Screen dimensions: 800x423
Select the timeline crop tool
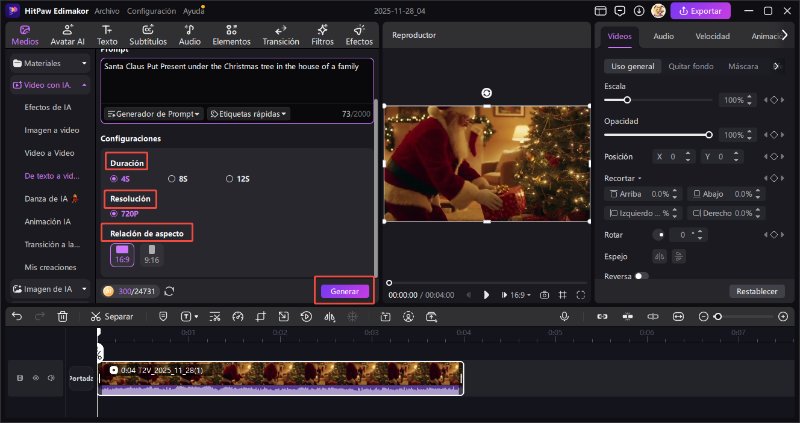tap(261, 317)
